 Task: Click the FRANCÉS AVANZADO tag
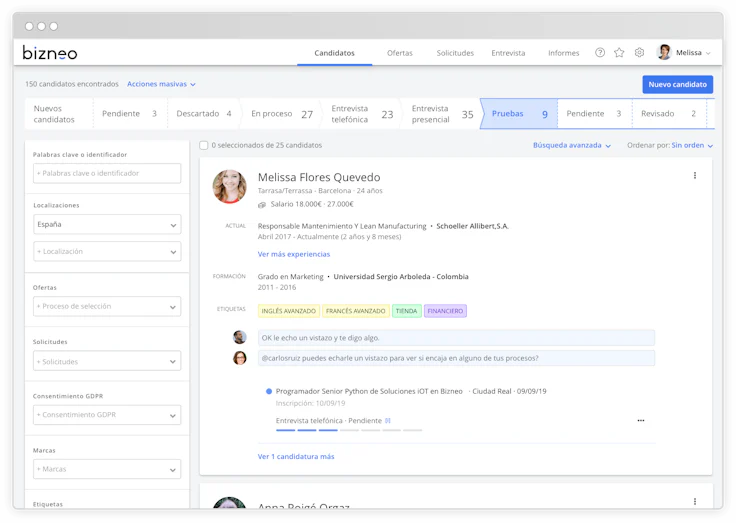pos(355,311)
